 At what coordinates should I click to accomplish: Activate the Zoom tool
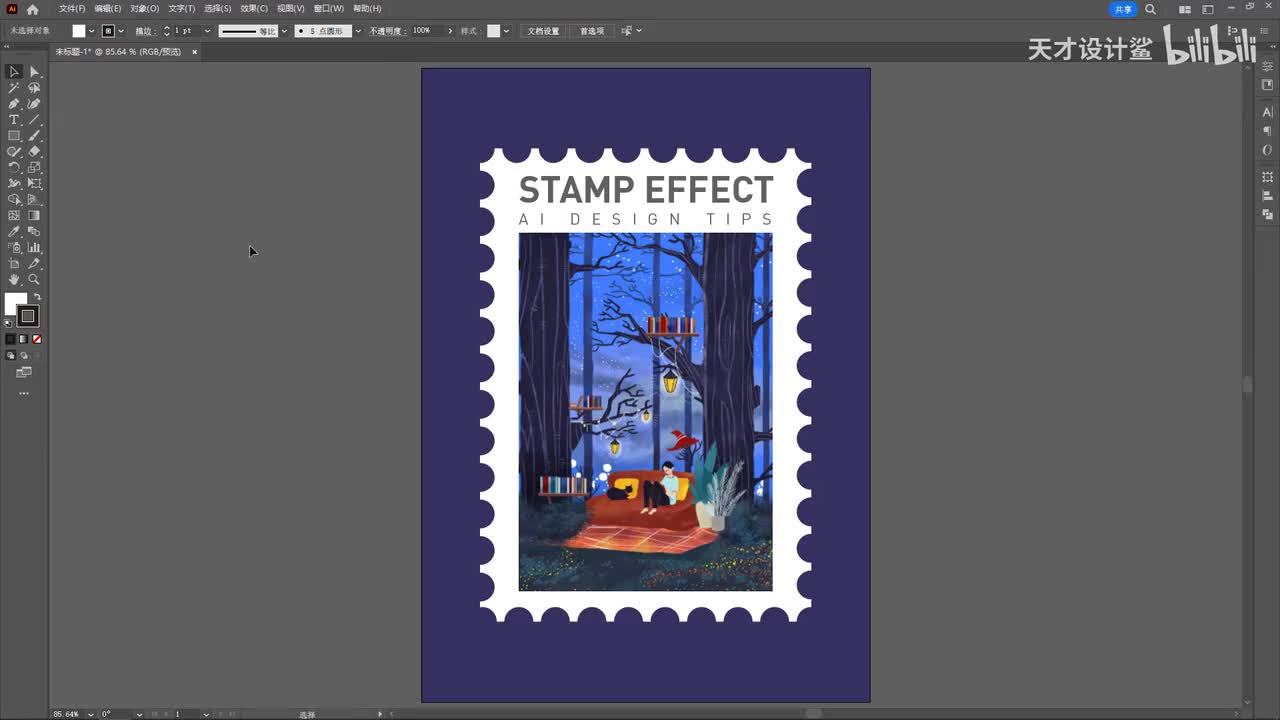click(34, 280)
